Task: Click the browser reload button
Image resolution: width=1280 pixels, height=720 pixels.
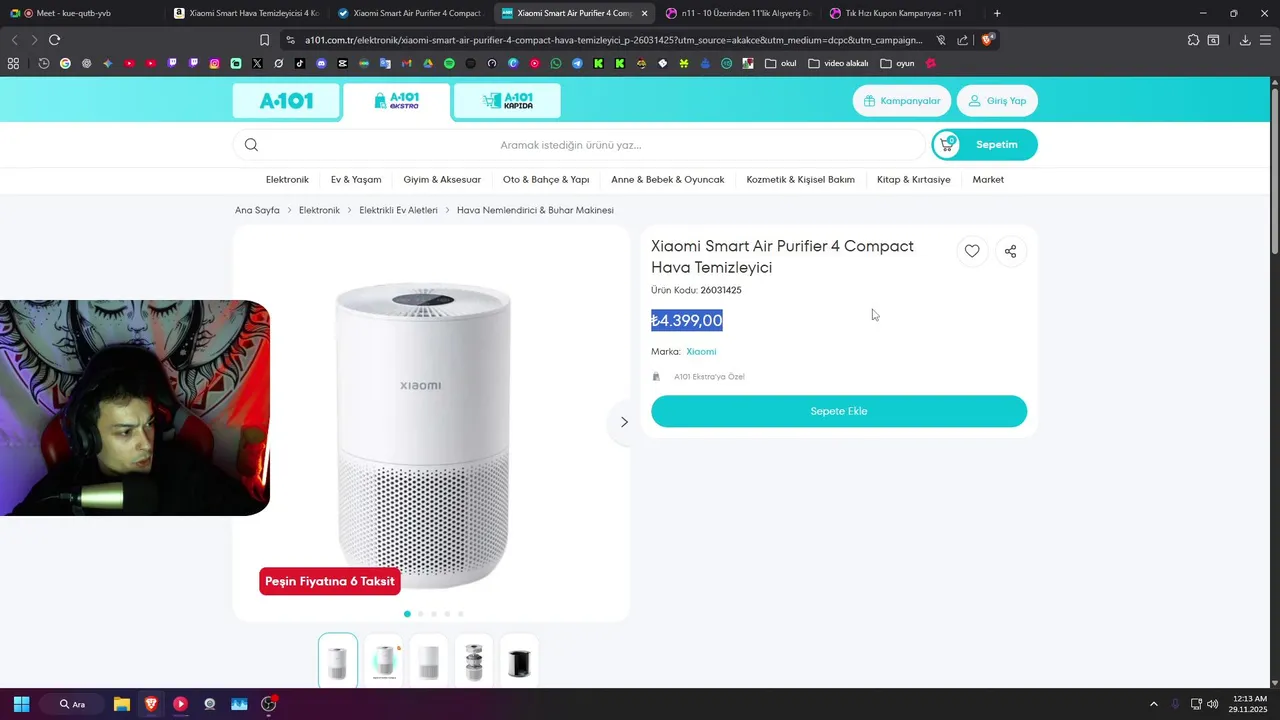Action: (54, 40)
